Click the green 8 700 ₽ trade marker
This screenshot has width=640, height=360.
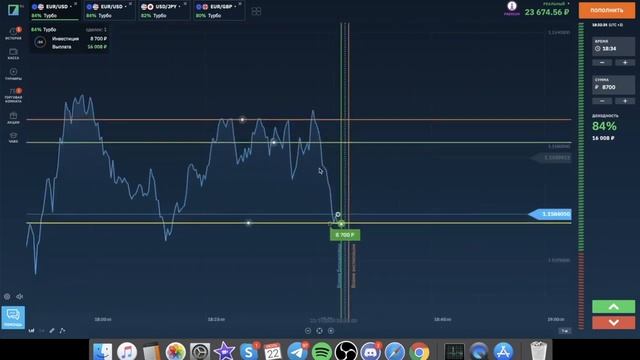pyautogui.click(x=345, y=235)
